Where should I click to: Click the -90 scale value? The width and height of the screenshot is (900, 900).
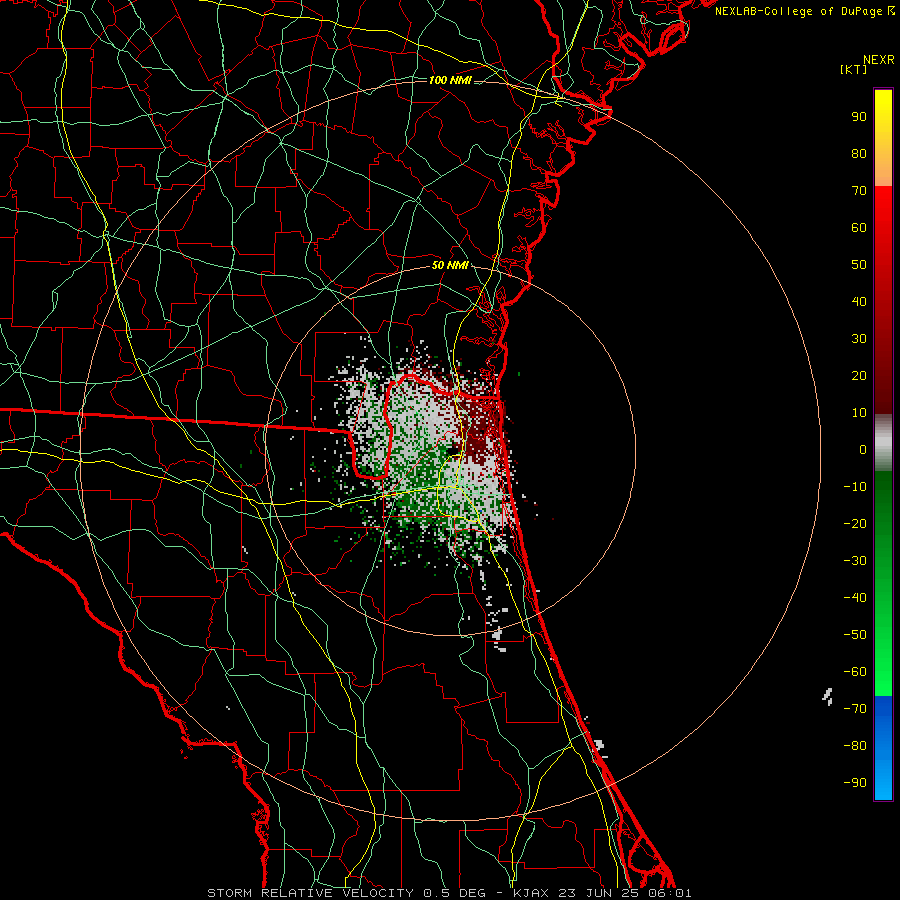(855, 783)
